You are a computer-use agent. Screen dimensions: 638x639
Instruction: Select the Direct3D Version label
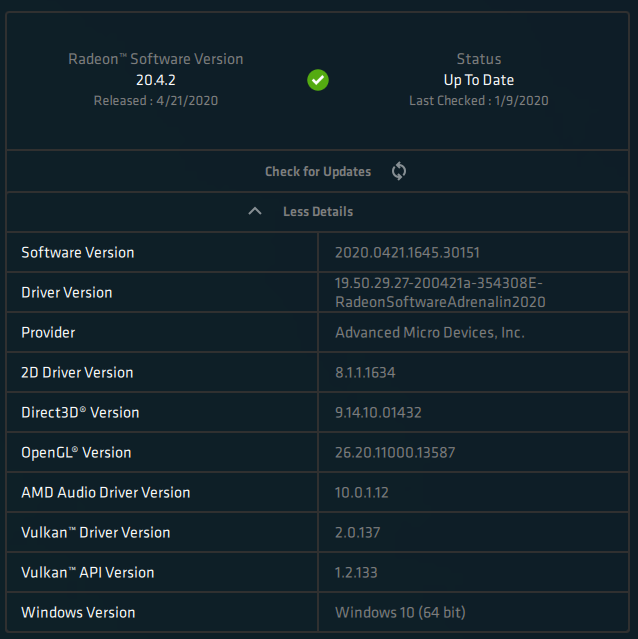[x=80, y=412]
